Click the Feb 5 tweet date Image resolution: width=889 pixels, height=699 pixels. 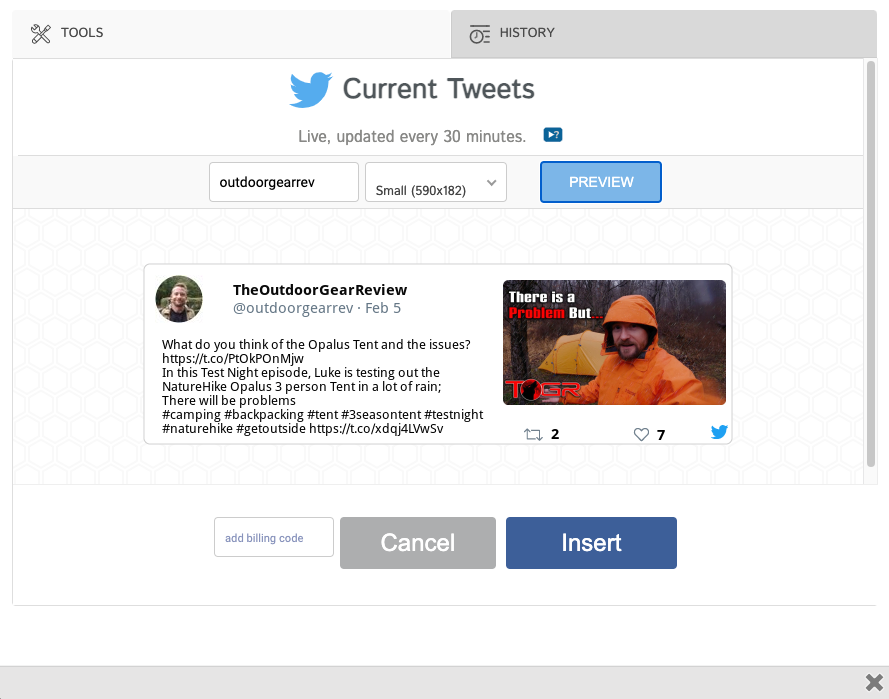click(383, 308)
